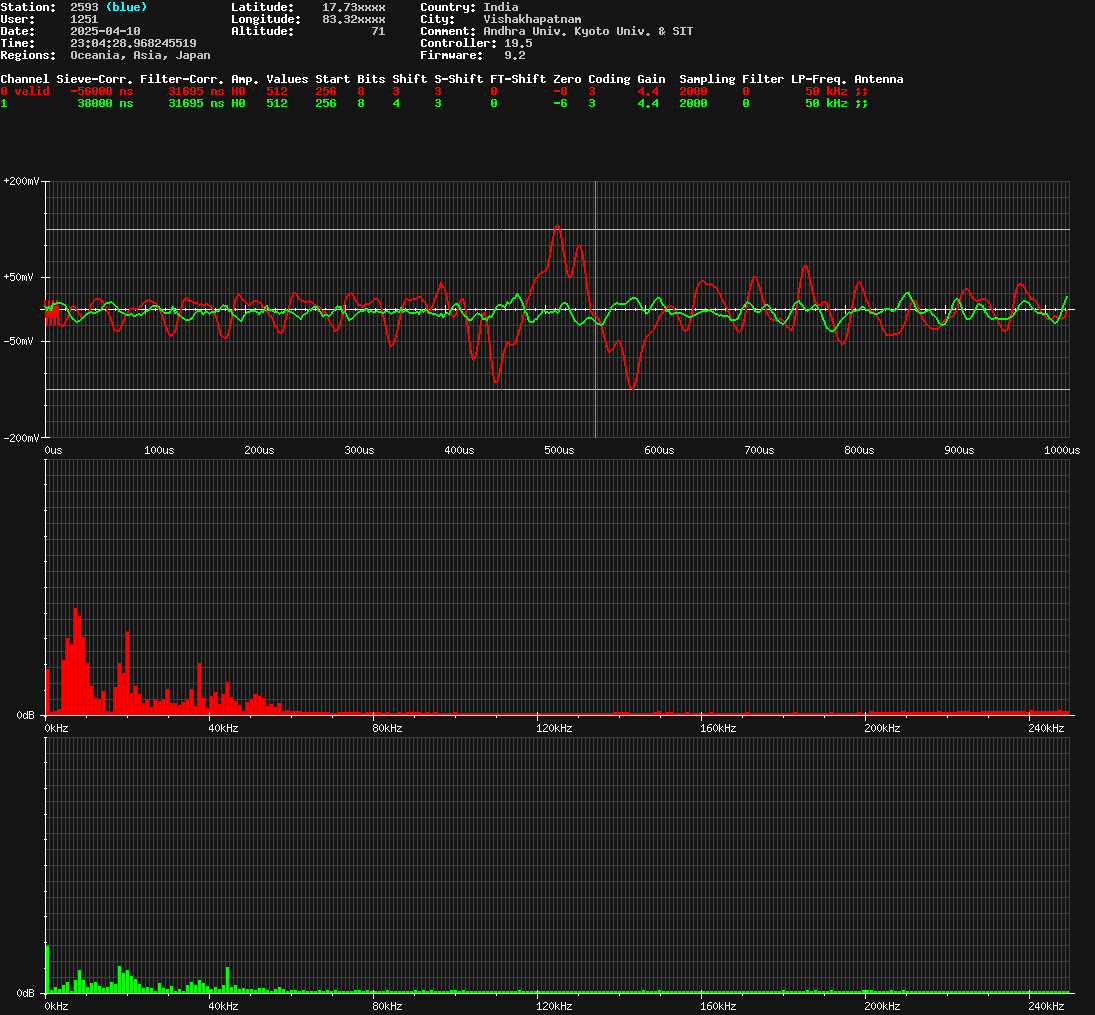Click the "Channel" column header
The image size is (1095, 1015).
[x=24, y=79]
